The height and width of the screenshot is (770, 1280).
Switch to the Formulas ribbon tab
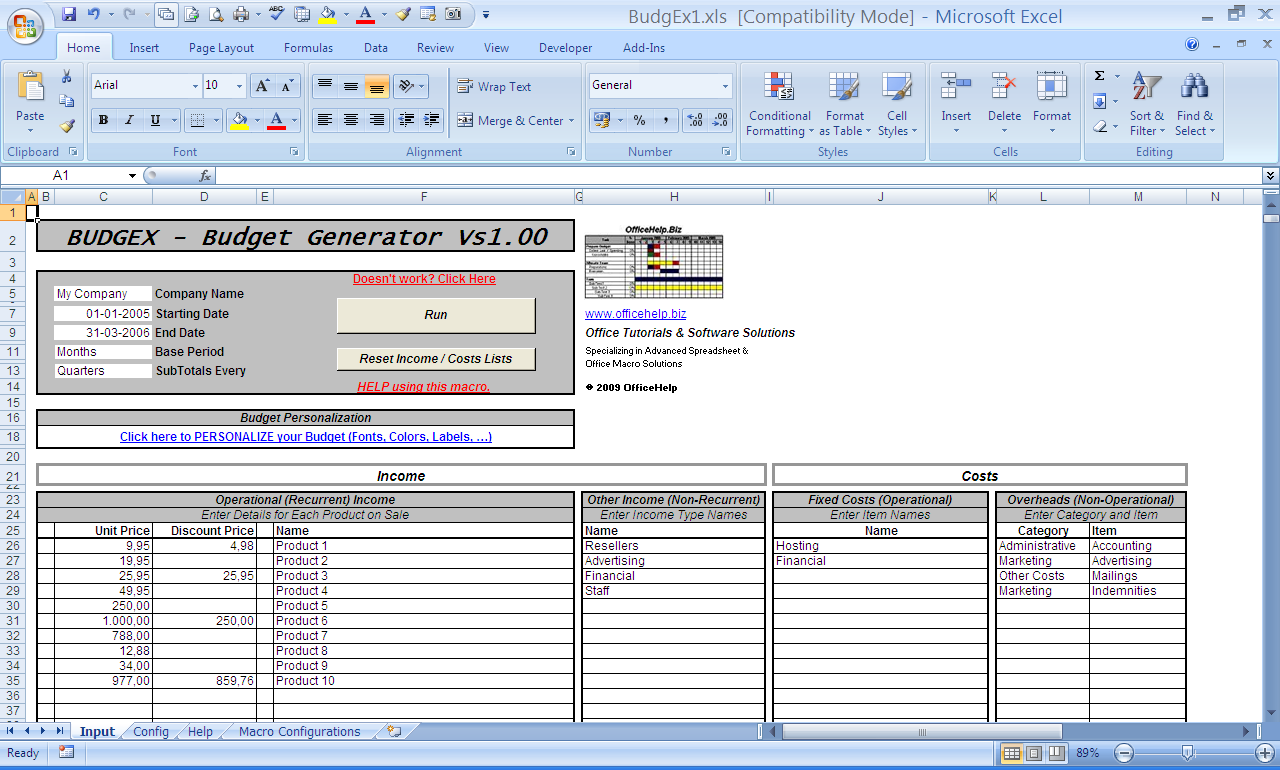click(x=308, y=48)
